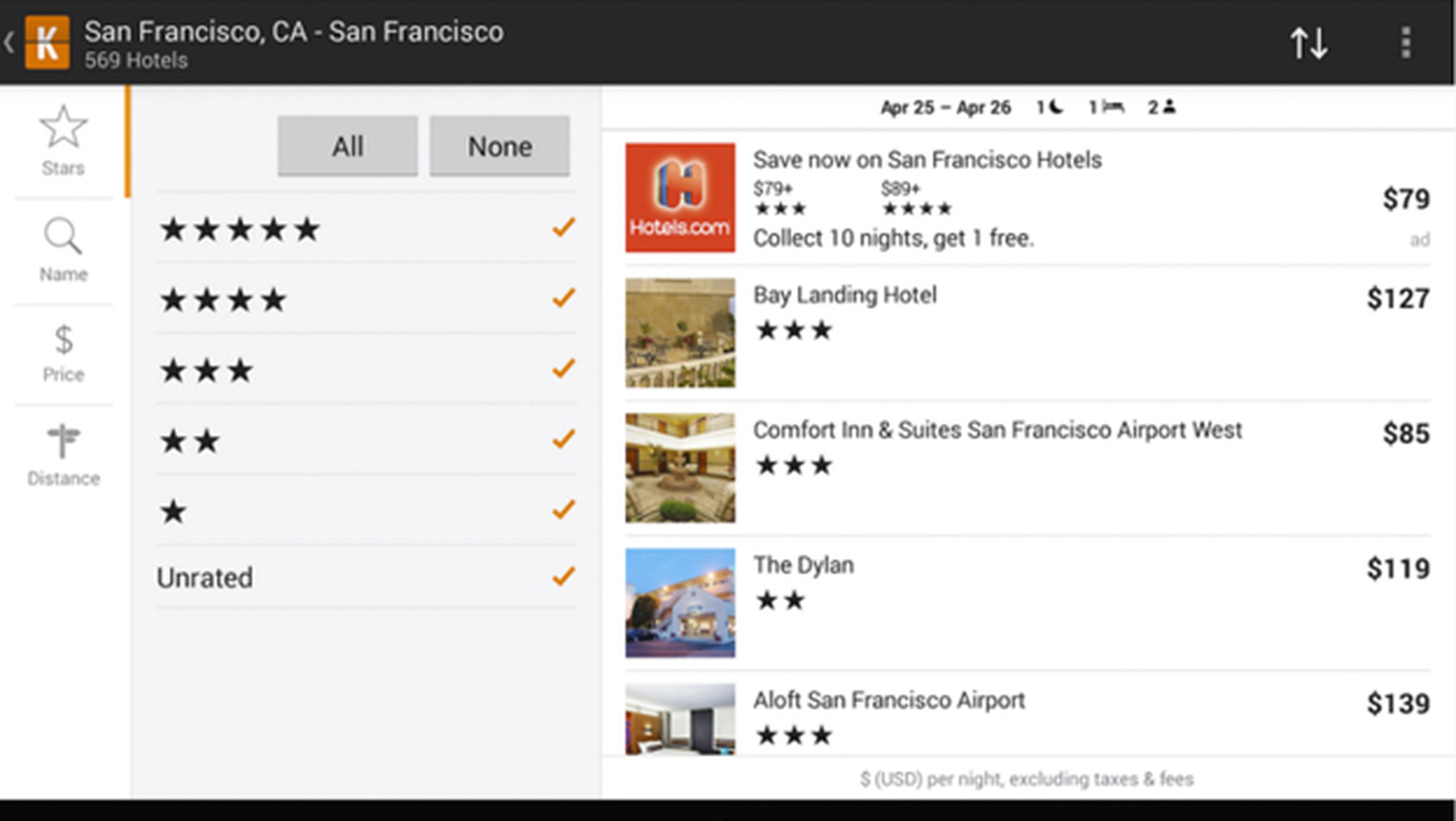Choose None for star ratings
Image resolution: width=1456 pixels, height=821 pixels.
(x=500, y=146)
